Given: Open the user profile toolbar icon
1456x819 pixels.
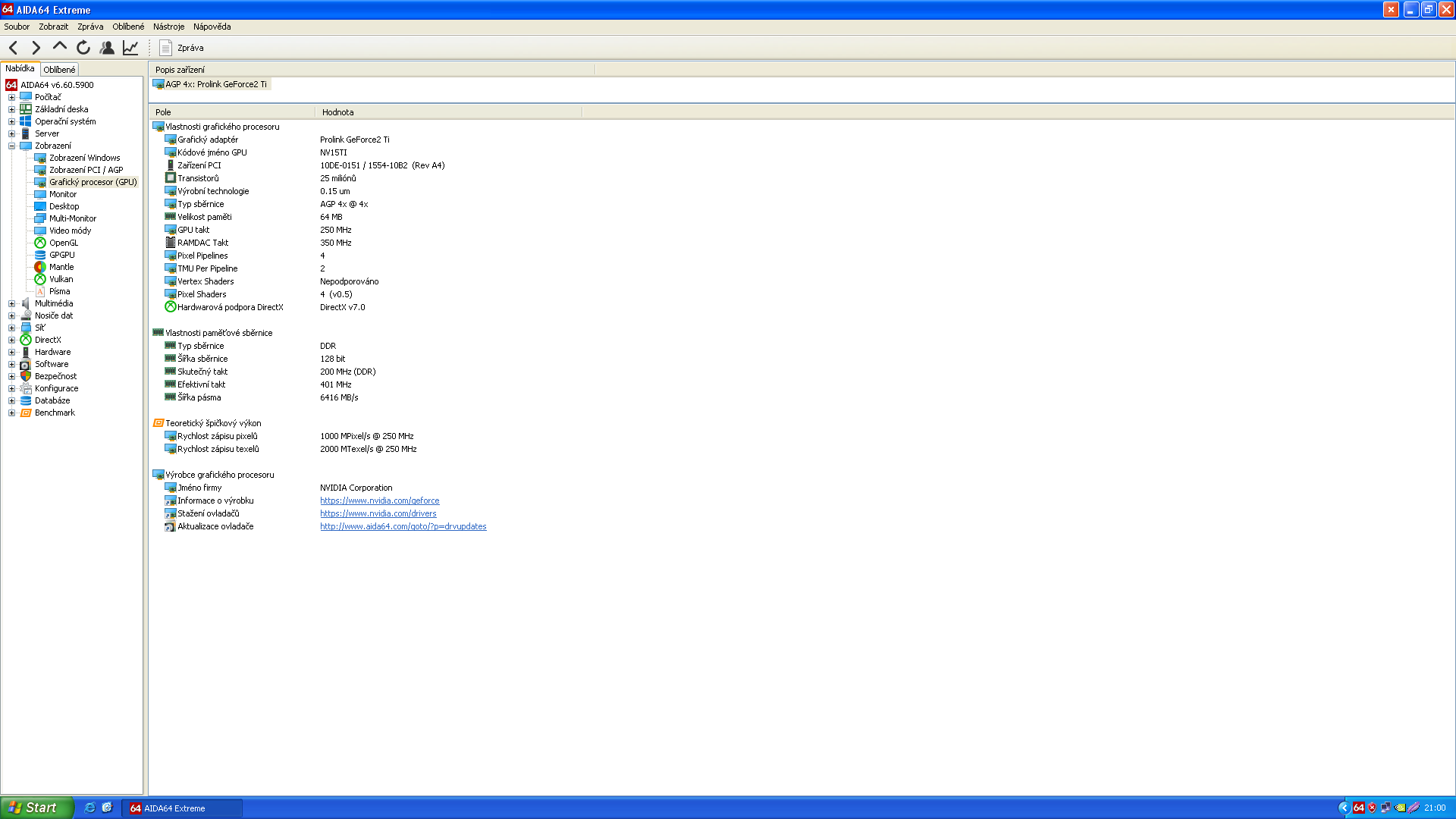Looking at the screenshot, I should click(x=107, y=48).
